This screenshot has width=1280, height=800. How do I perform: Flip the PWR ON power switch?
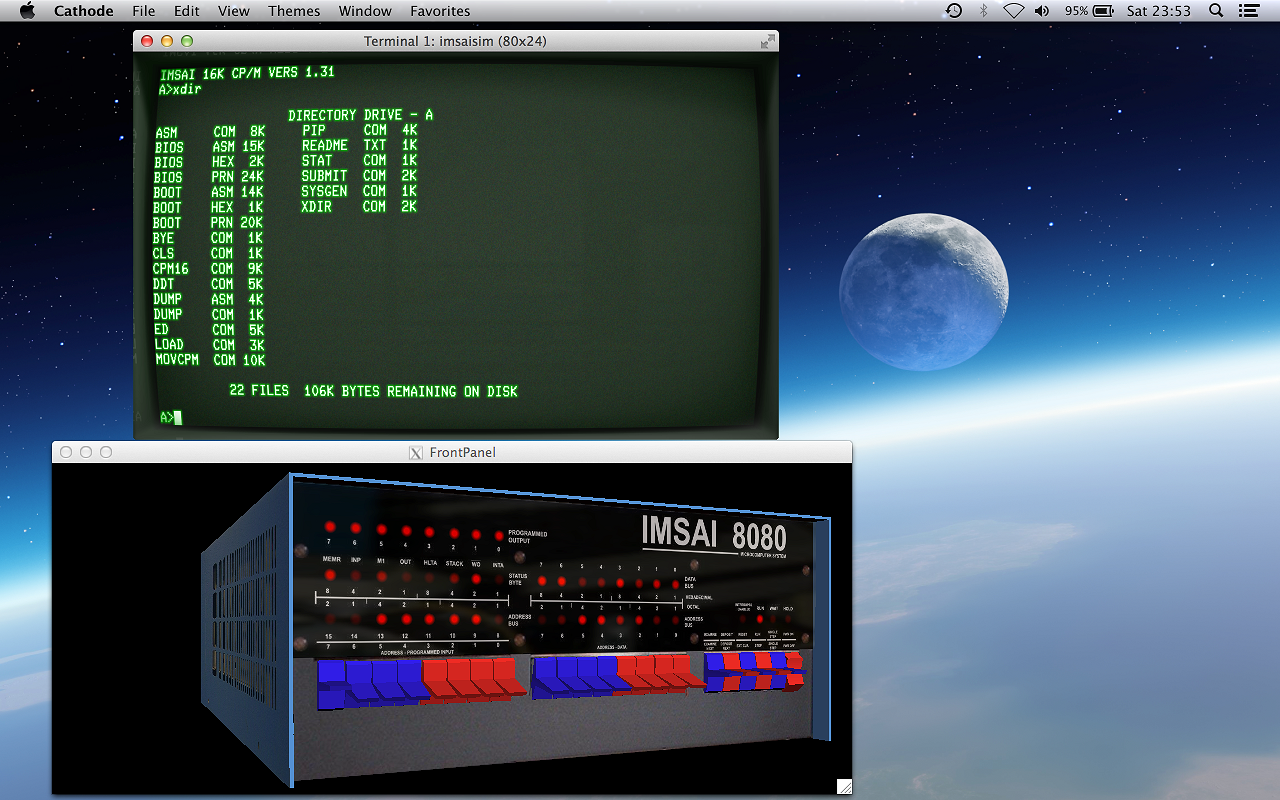tap(793, 670)
